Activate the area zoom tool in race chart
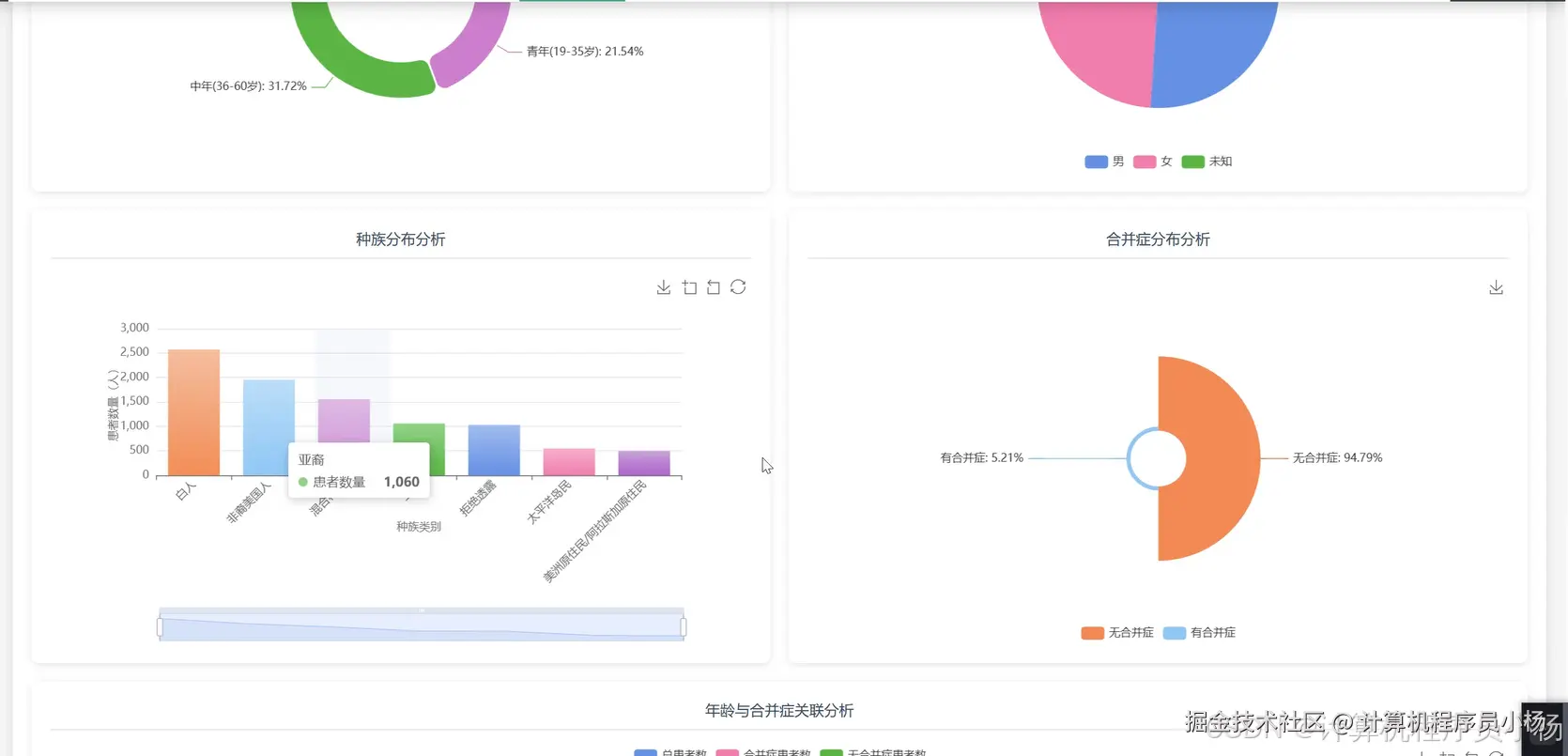 click(x=689, y=287)
